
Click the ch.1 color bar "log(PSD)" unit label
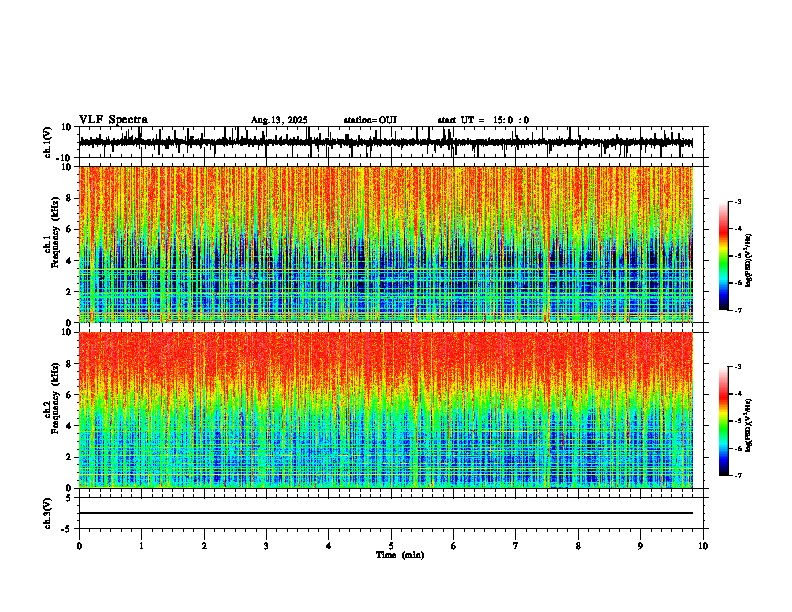(x=749, y=260)
